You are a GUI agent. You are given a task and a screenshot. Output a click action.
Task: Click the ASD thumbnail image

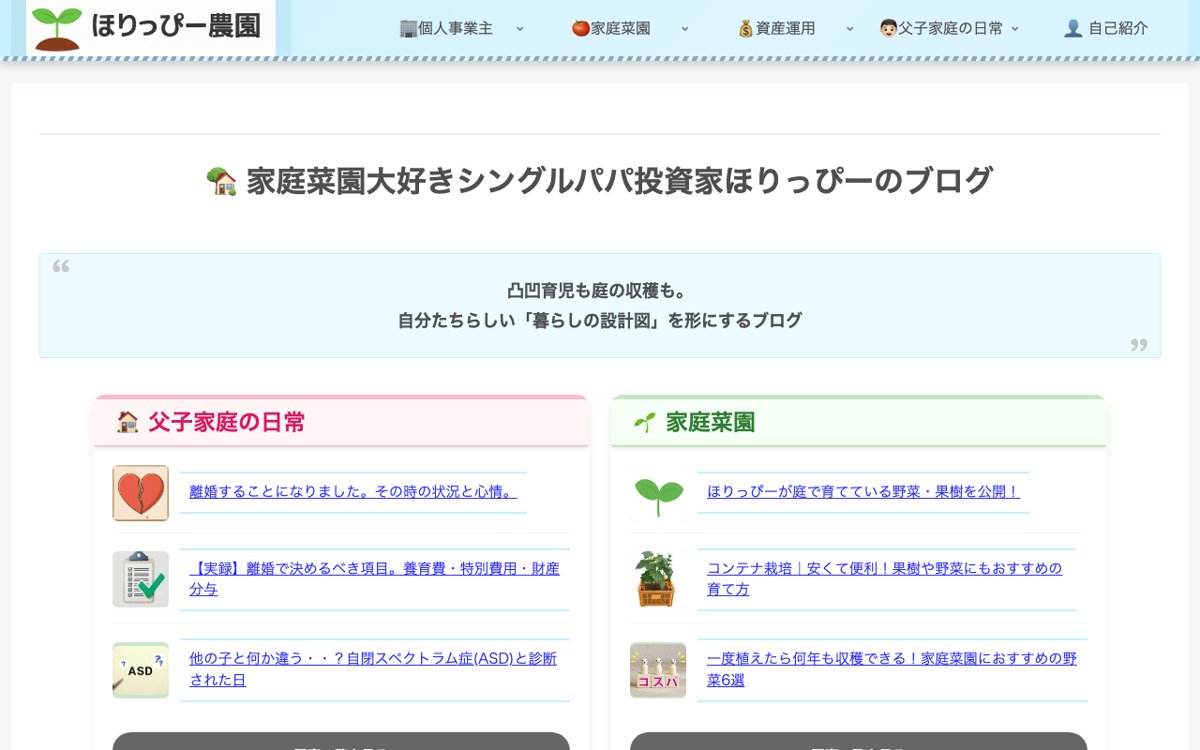pos(140,670)
